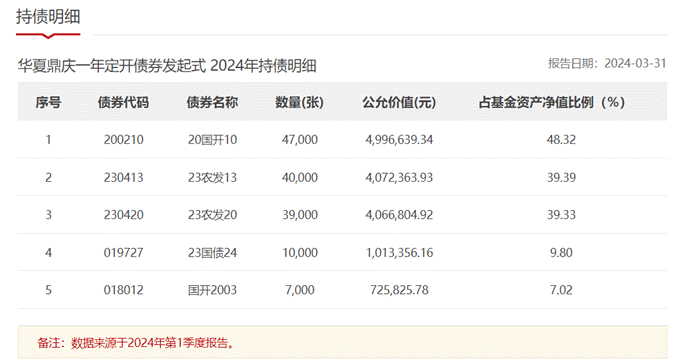687x363 pixels.
Task: Select bond code 019727
Action: click(124, 253)
